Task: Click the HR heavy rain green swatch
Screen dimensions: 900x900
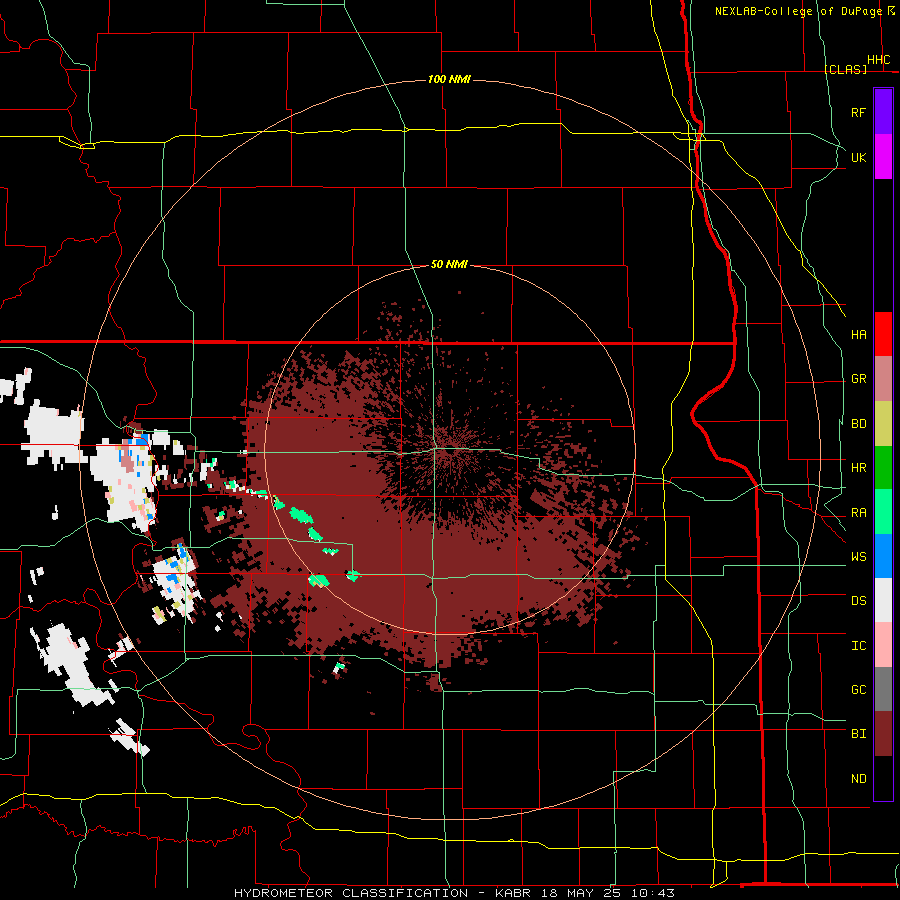Action: point(883,467)
